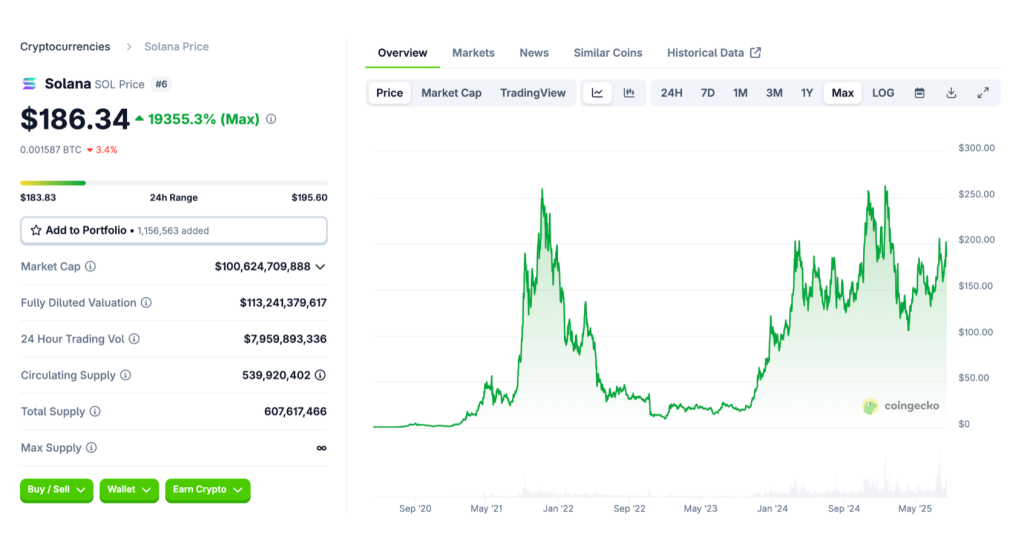Switch to the line chart view icon
Screen dimensions: 1024x536
[x=597, y=93]
